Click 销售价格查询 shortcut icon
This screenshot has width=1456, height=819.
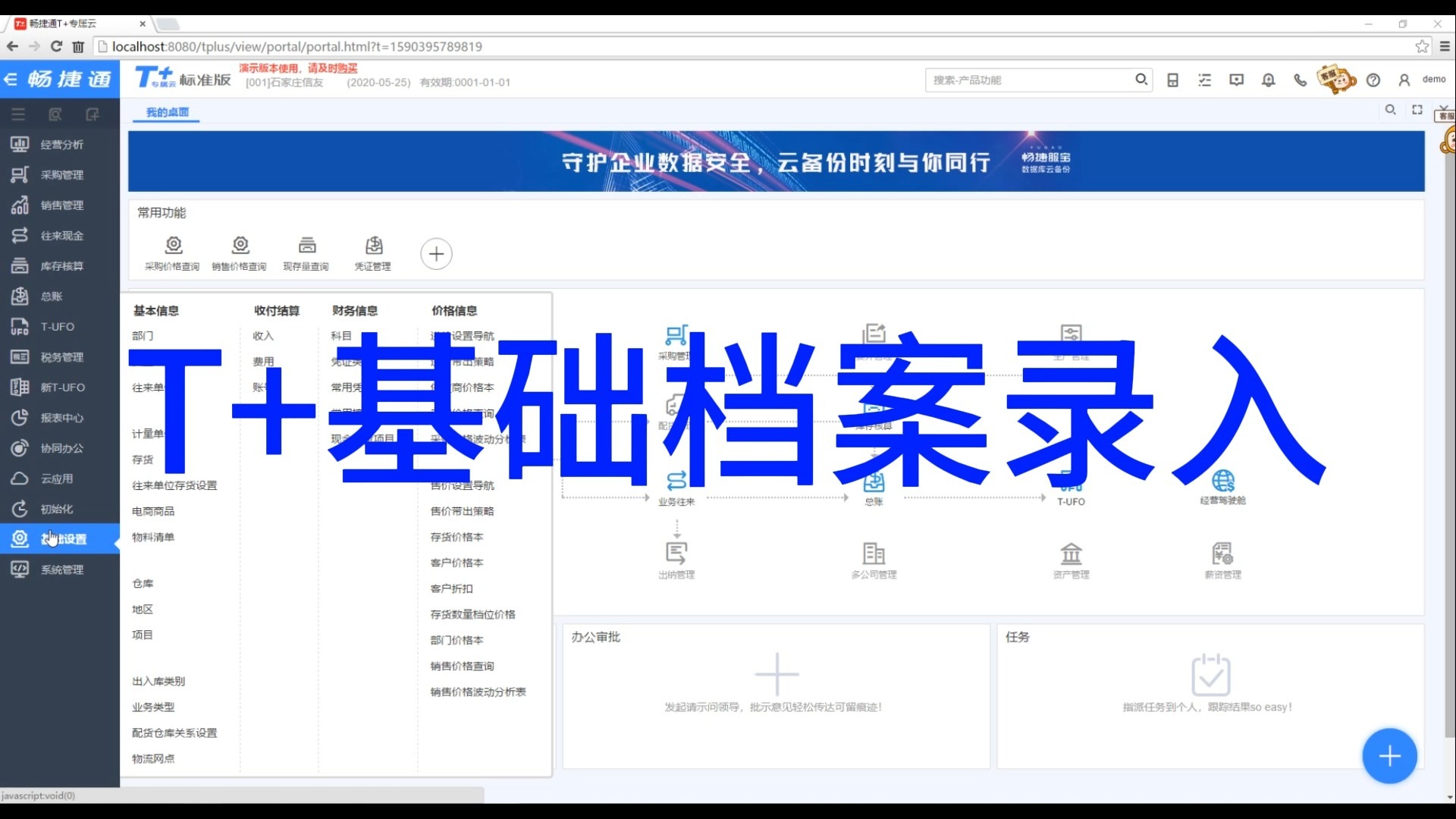pyautogui.click(x=240, y=253)
